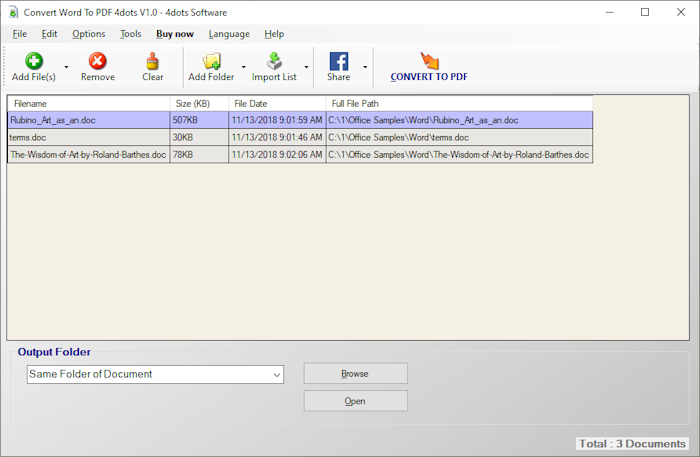The height and width of the screenshot is (457, 700).
Task: Click the Import List icon
Action: [x=274, y=61]
